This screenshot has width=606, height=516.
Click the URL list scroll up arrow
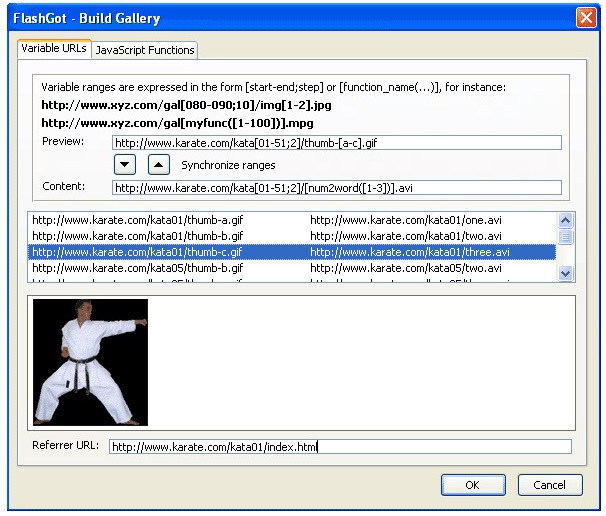565,220
